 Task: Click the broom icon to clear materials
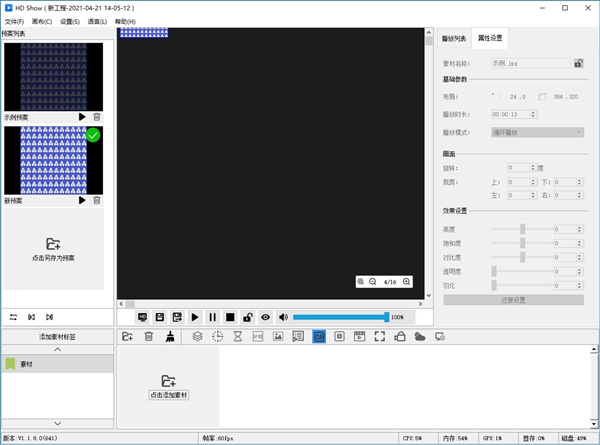tap(170, 337)
